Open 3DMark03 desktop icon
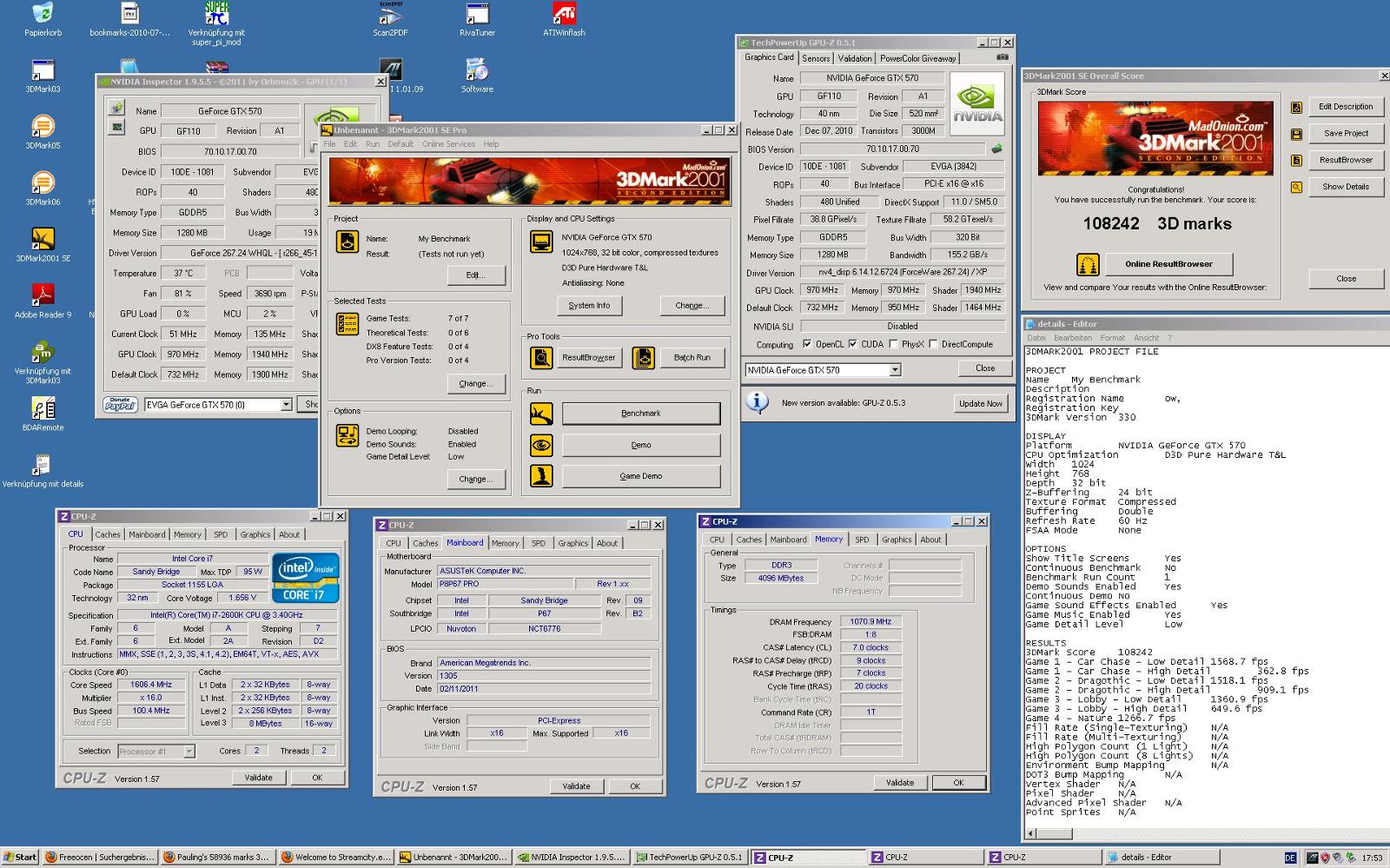Image resolution: width=1390 pixels, height=868 pixels. [43, 70]
